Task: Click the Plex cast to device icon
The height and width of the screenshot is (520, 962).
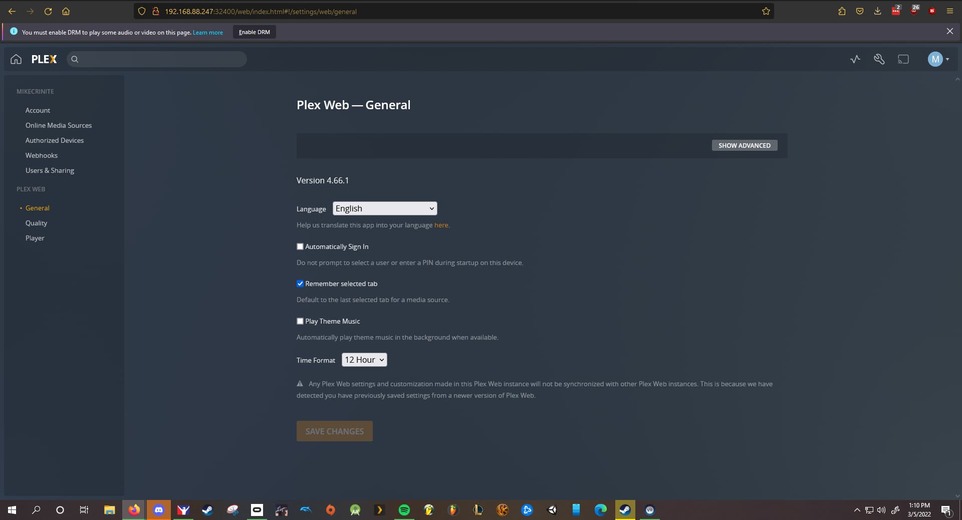Action: [x=903, y=59]
